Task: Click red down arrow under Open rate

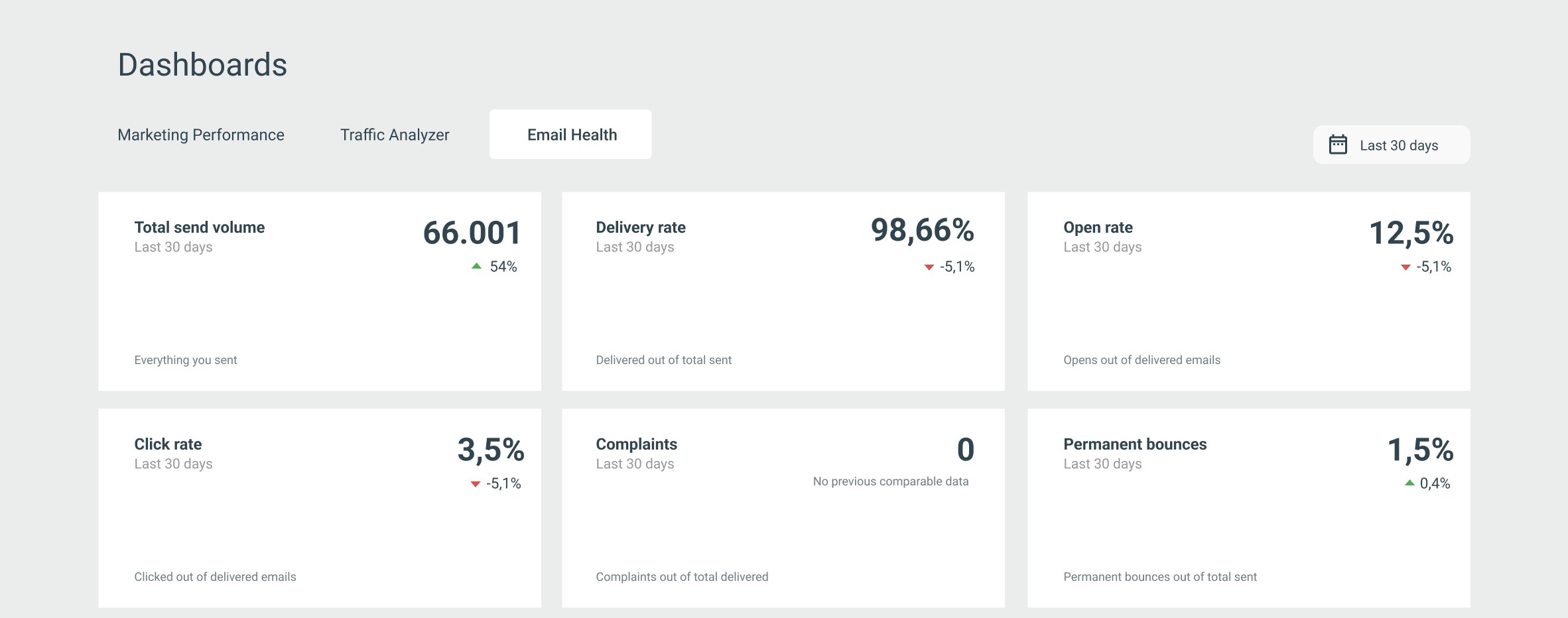Action: (1405, 267)
